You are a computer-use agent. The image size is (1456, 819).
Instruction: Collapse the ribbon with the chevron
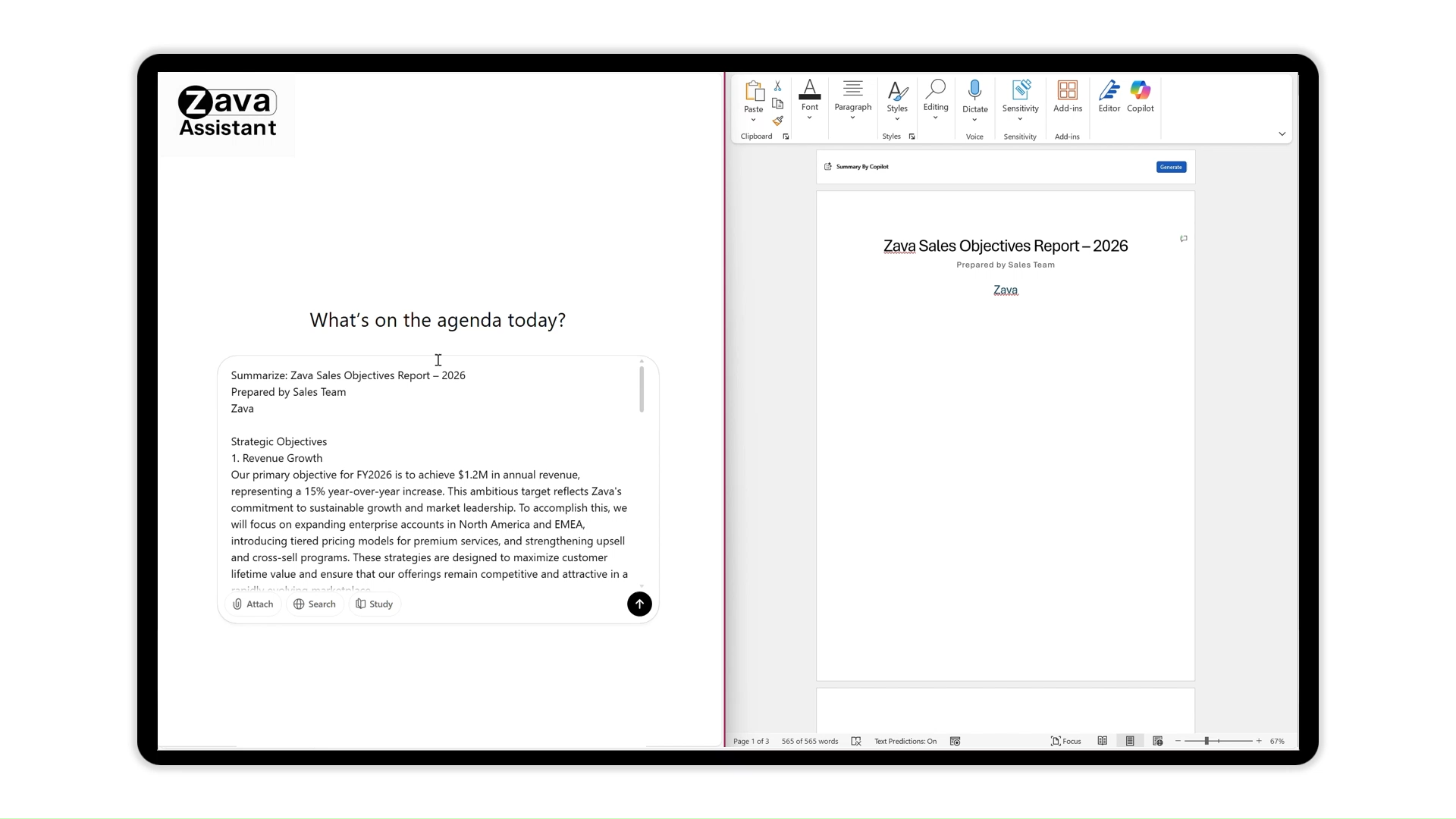(1282, 134)
